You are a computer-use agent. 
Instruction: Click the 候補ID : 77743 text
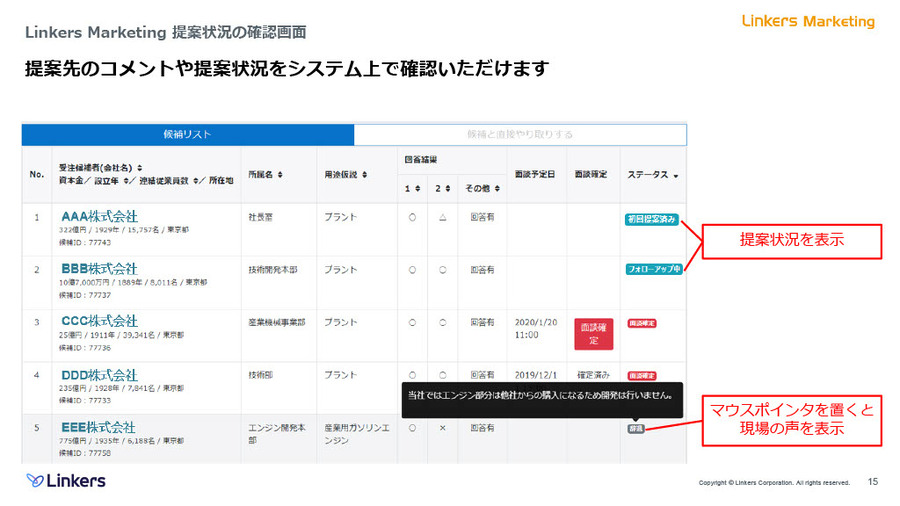tap(85, 243)
